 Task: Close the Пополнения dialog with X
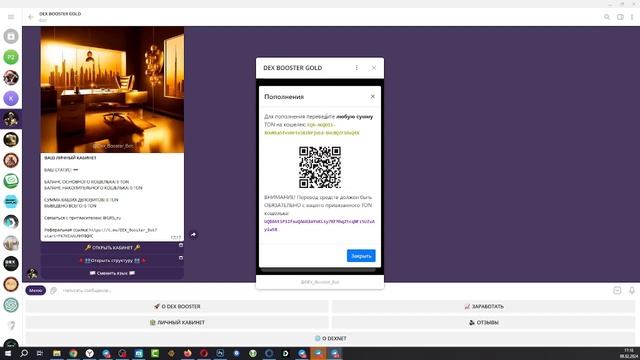click(x=372, y=96)
